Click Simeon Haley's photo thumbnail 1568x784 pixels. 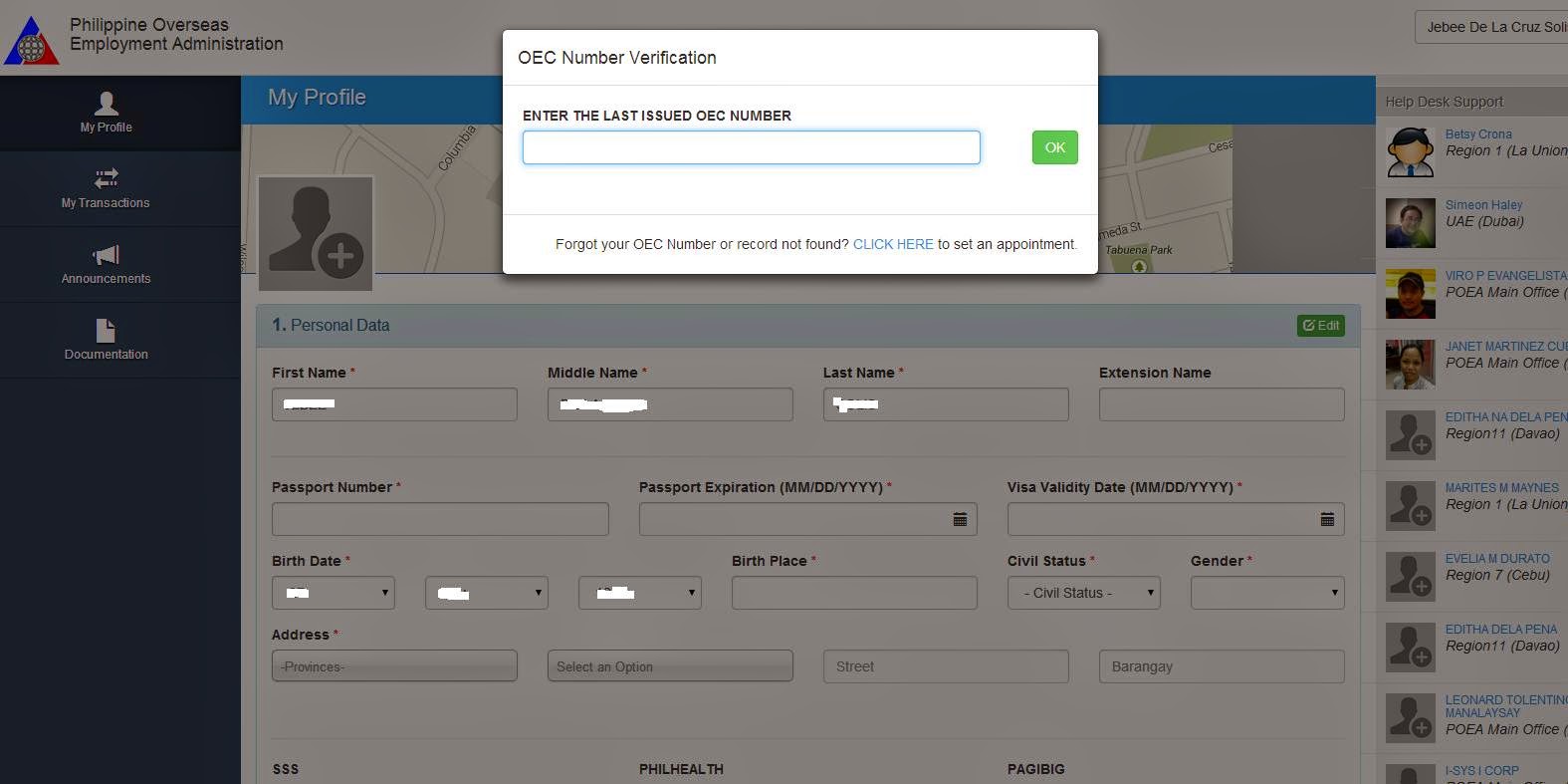coord(1411,223)
